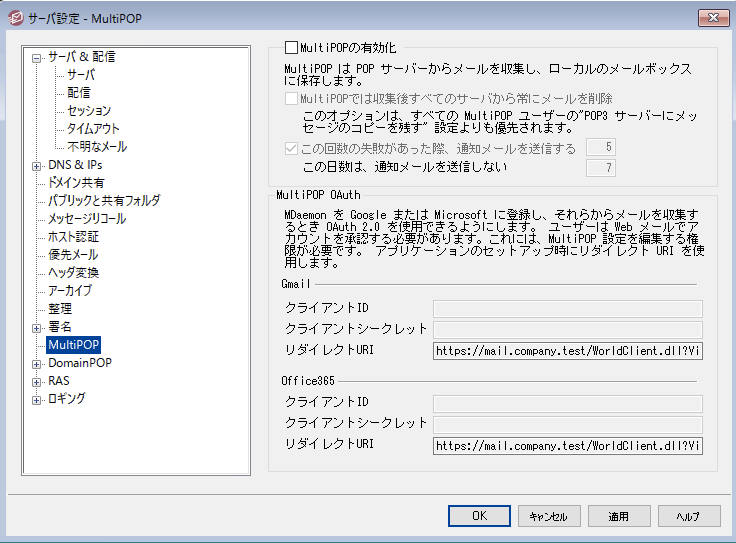Click the 適用 button
Viewport: 736px width, 543px height.
coord(618,516)
